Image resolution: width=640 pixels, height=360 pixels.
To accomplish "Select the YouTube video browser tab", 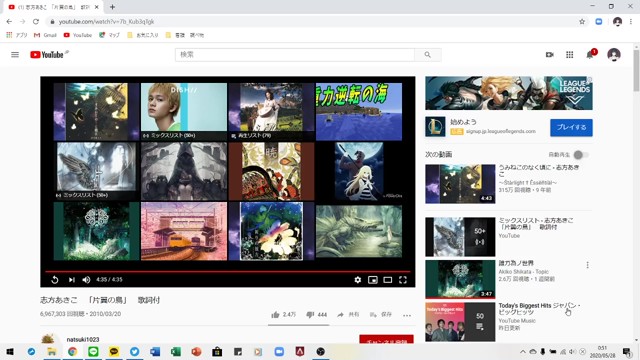I will coord(52,7).
